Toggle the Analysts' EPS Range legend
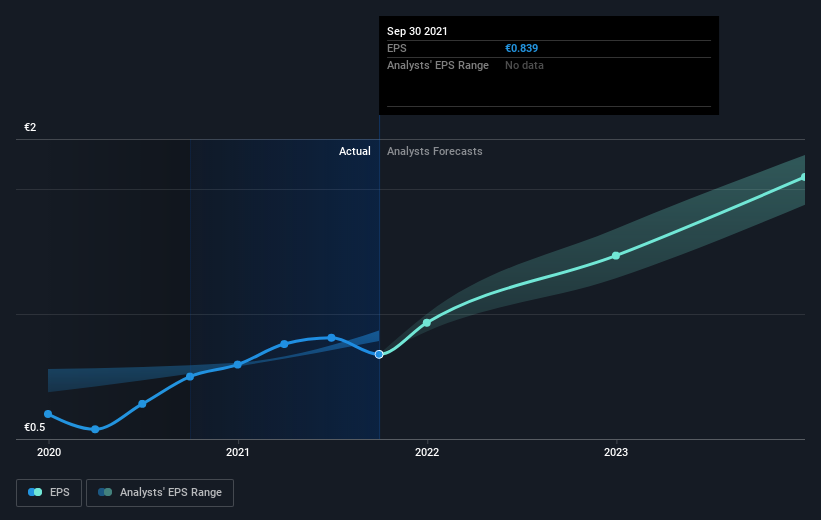The height and width of the screenshot is (520, 821). [160, 492]
